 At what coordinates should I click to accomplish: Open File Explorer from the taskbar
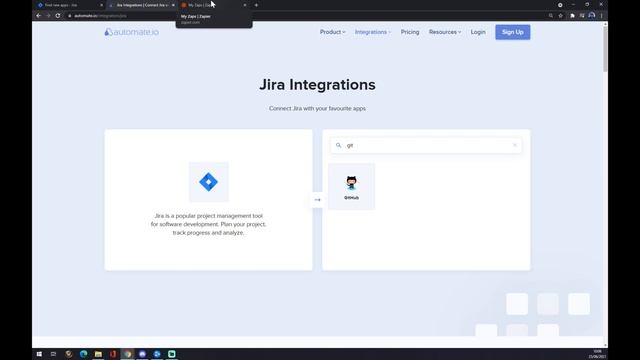point(98,354)
